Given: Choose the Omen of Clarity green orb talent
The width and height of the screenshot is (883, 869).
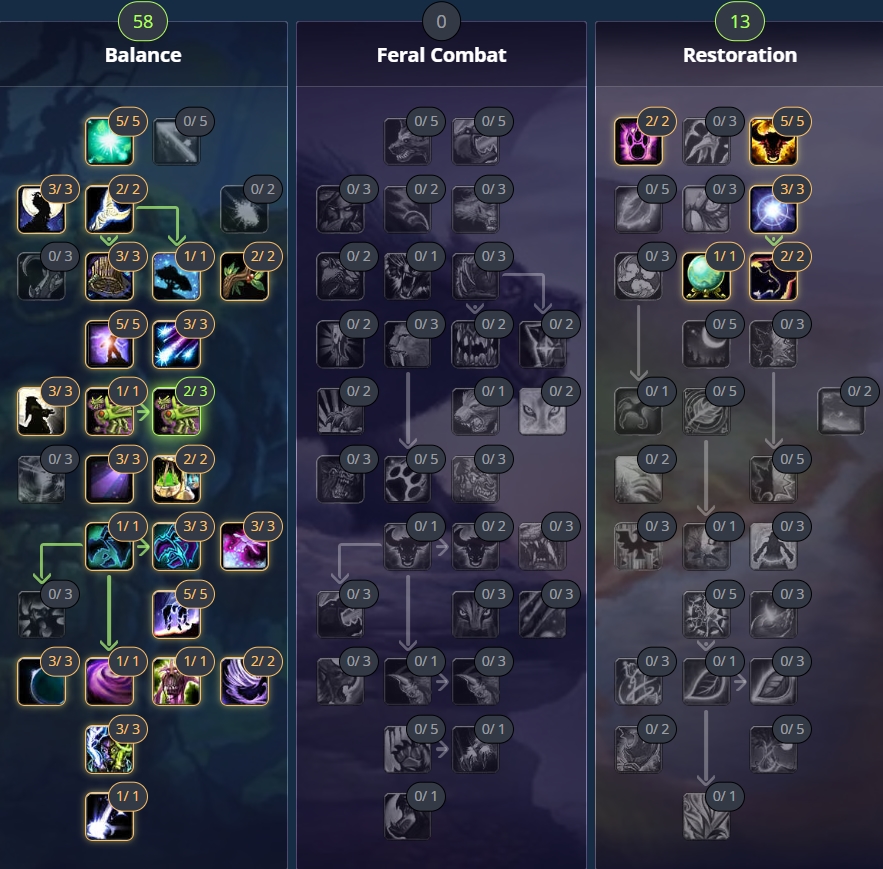Looking at the screenshot, I should point(706,277).
